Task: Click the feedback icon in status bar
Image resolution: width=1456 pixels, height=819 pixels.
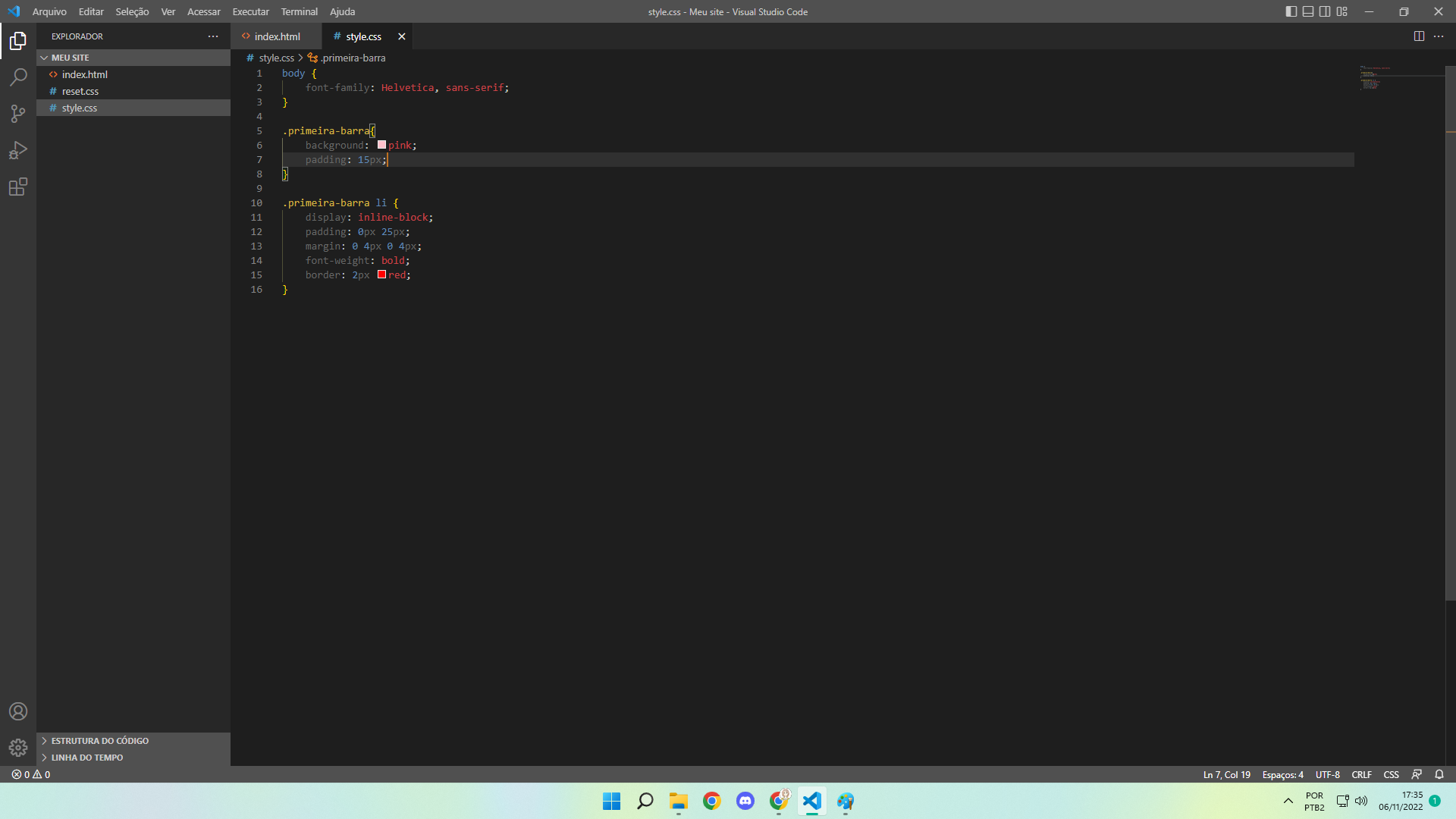Action: 1417,774
